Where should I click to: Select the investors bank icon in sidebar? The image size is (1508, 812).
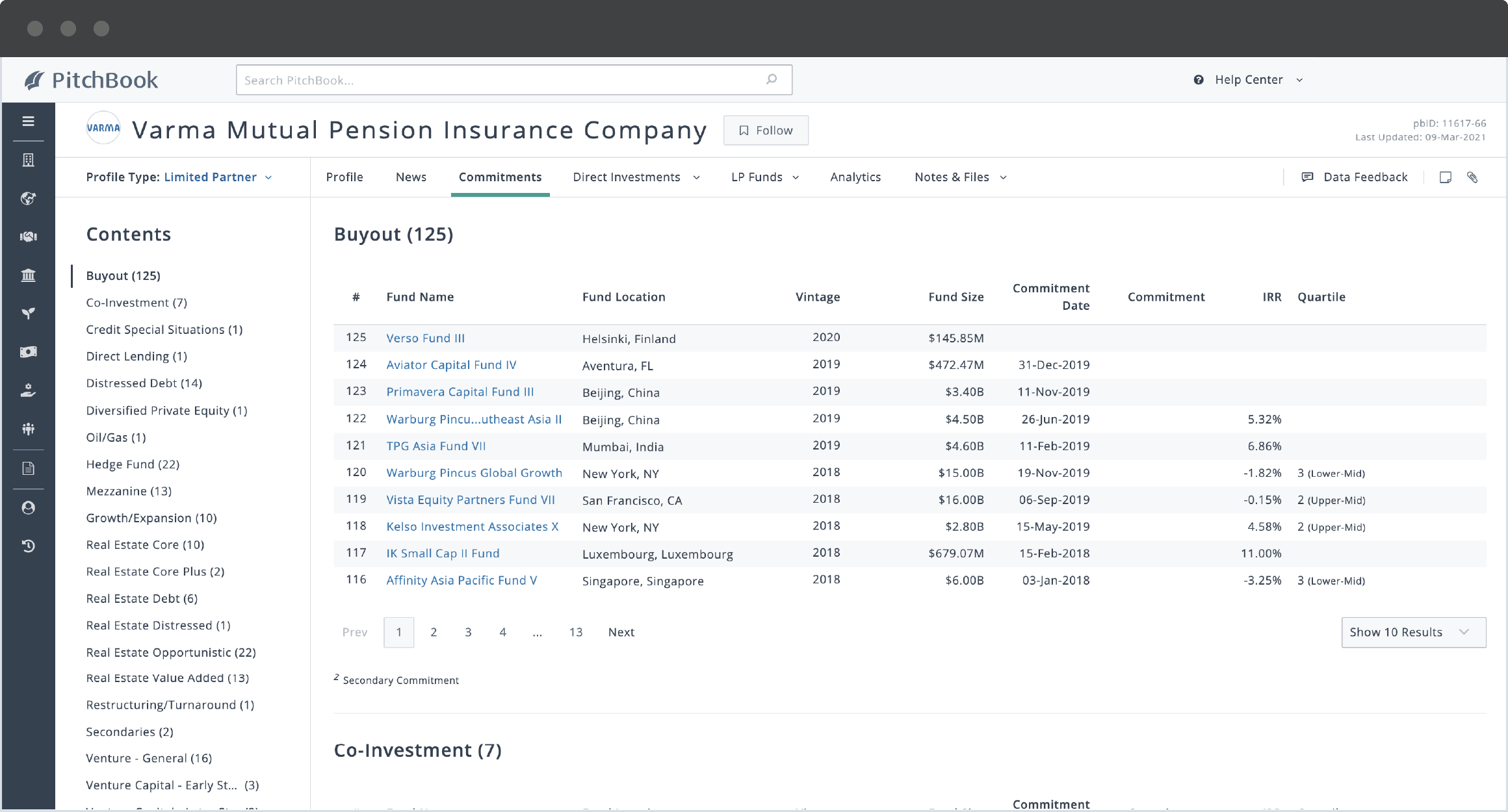click(x=29, y=275)
